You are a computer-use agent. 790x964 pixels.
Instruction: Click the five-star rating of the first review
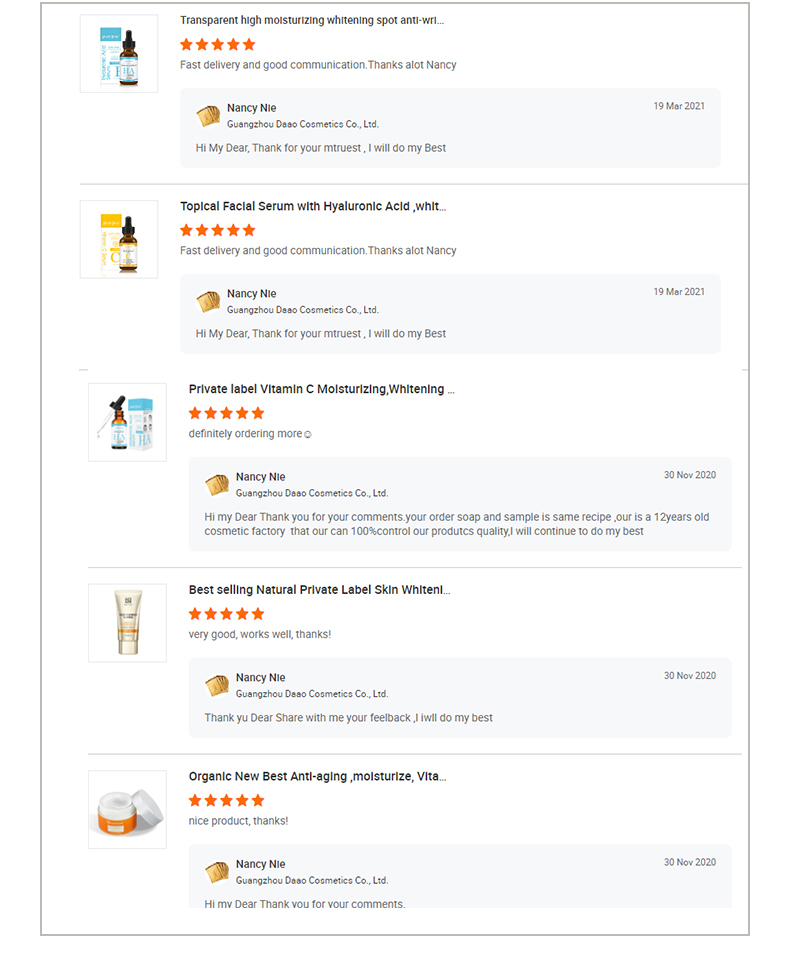(218, 44)
